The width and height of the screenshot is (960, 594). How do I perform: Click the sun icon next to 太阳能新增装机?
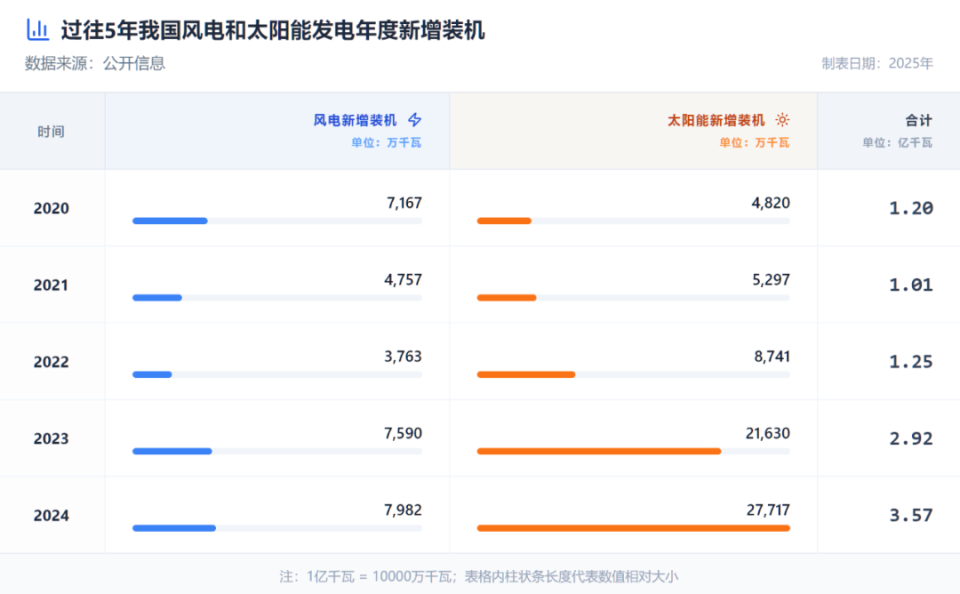tap(782, 118)
